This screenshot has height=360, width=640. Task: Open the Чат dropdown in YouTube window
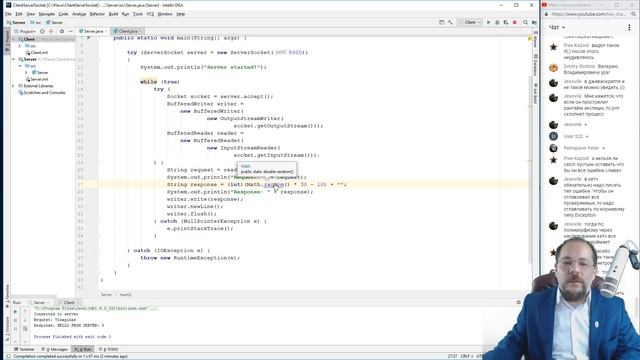[557, 27]
